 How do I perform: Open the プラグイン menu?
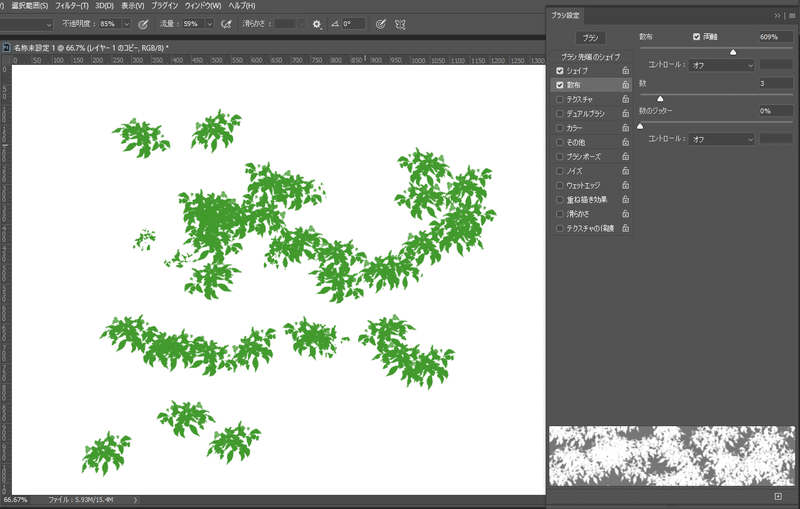(x=164, y=6)
